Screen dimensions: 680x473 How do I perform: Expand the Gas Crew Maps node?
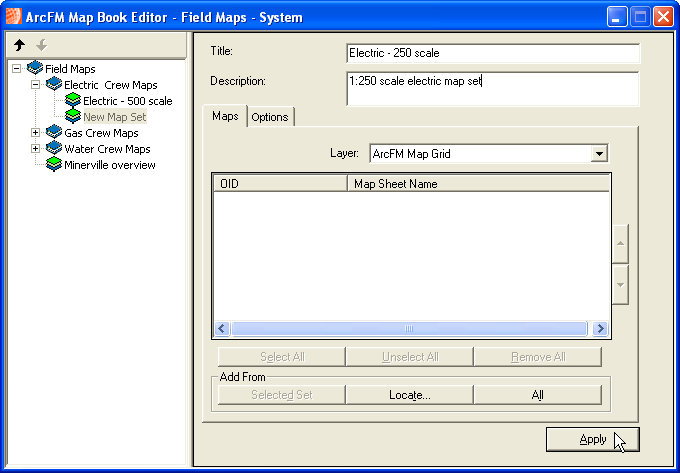(36, 133)
